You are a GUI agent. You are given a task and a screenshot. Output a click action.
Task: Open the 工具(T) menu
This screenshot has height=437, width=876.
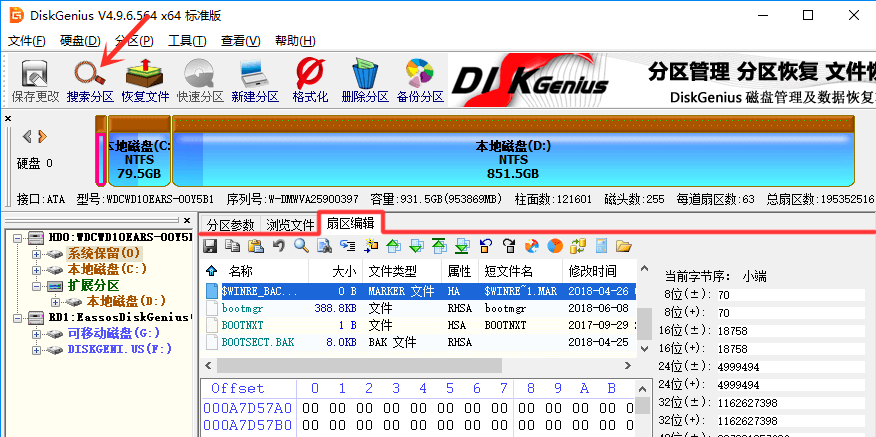(x=187, y=41)
